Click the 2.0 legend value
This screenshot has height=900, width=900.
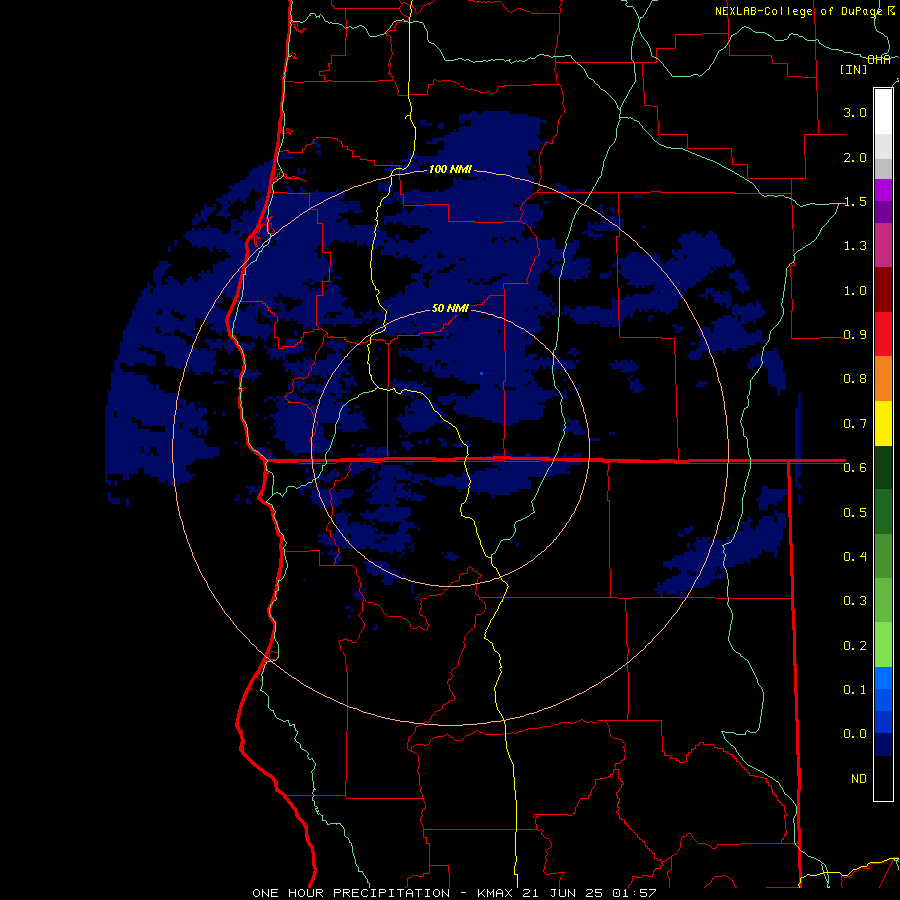pos(855,157)
